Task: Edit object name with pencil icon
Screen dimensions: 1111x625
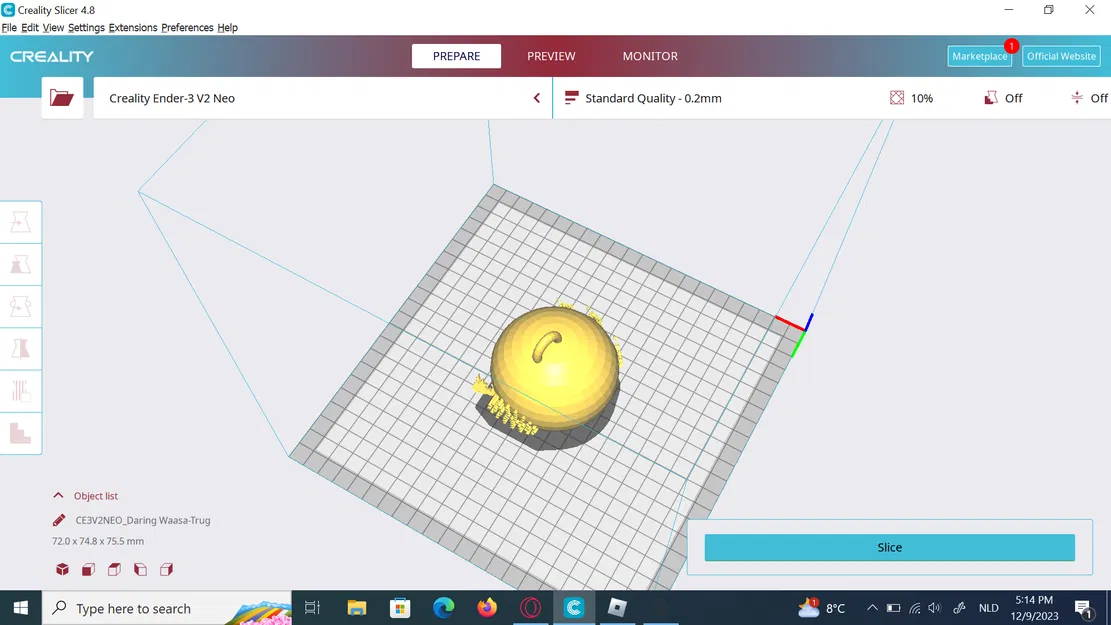Action: click(x=59, y=520)
